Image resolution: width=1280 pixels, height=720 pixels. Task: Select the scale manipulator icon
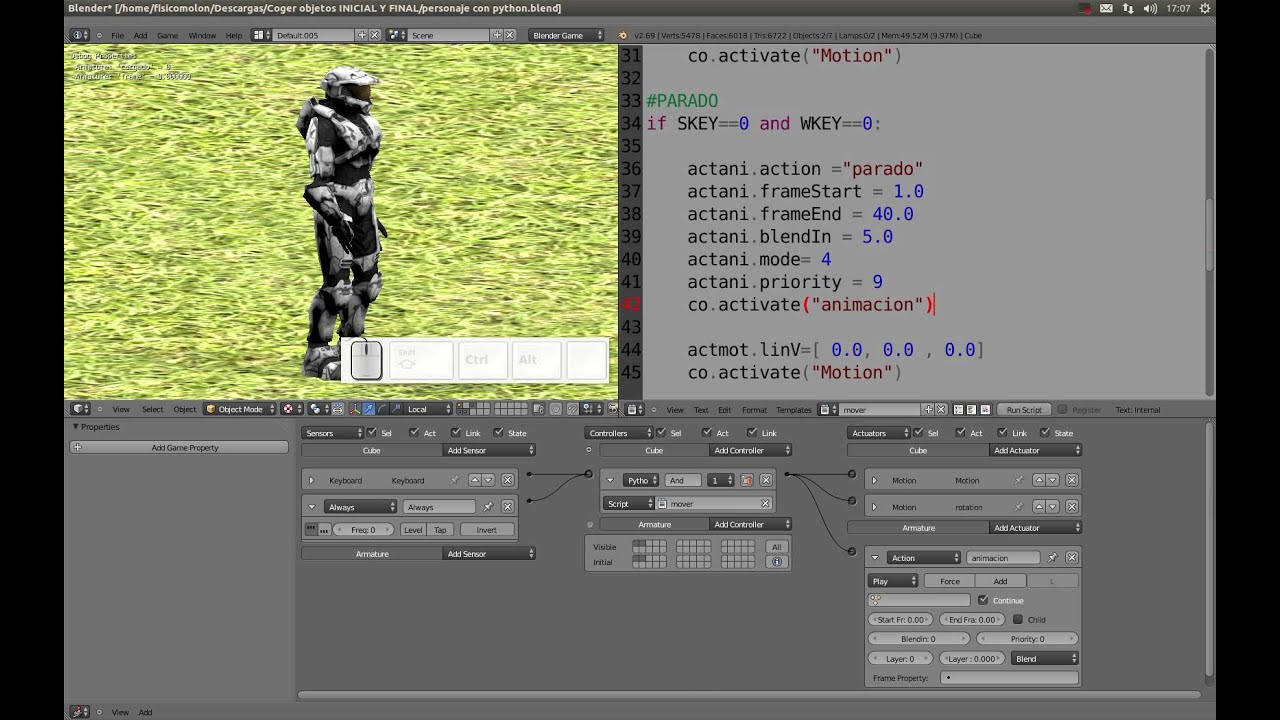[396, 409]
